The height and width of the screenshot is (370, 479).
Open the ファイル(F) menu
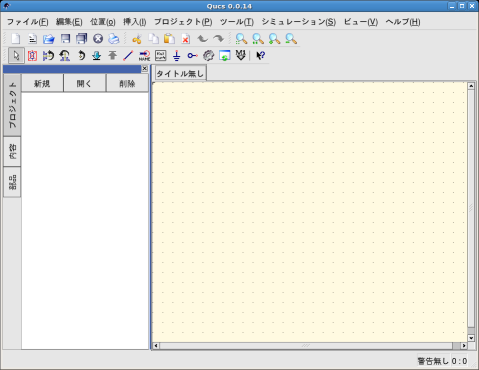tap(28, 22)
